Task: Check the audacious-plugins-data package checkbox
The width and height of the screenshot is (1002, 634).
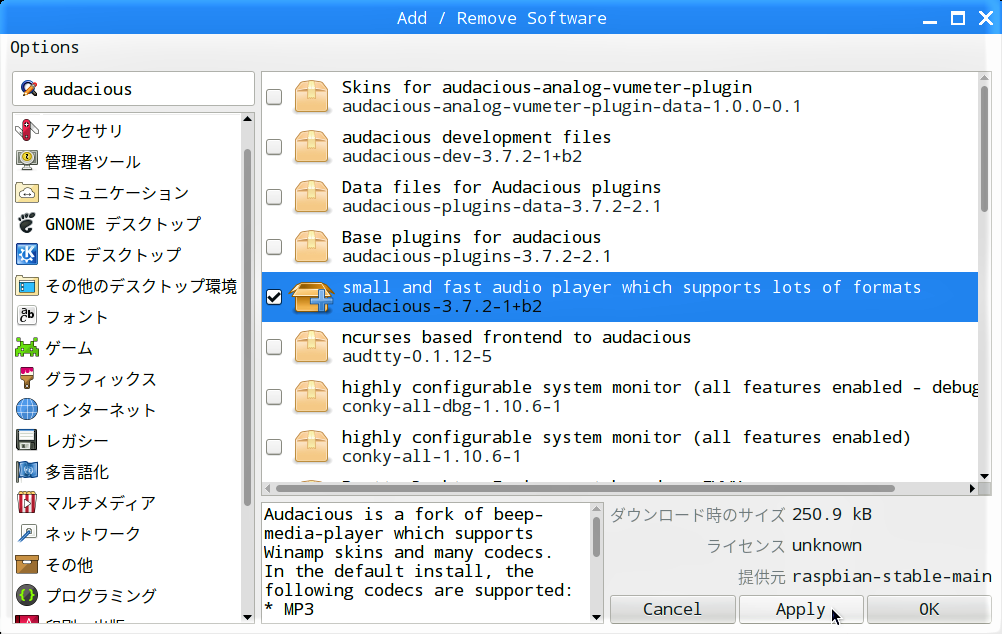Action: (x=274, y=196)
